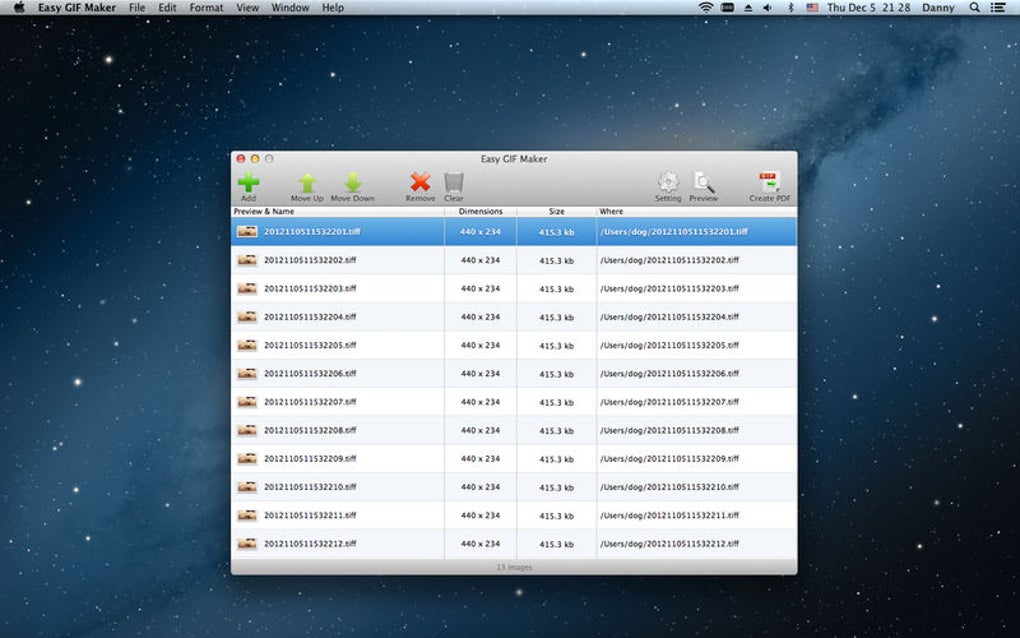This screenshot has width=1020, height=638.
Task: Click the Clear trash icon
Action: click(453, 183)
